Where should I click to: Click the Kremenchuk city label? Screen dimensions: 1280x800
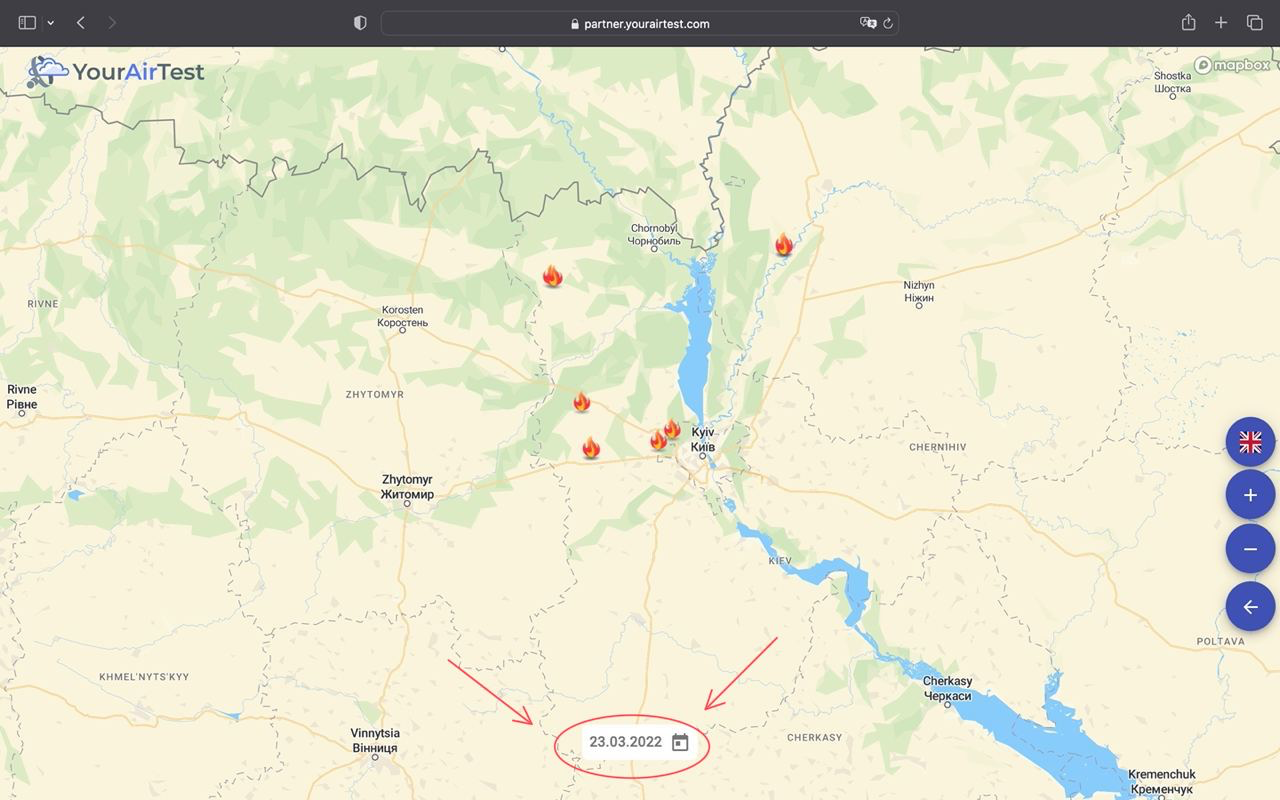1161,782
